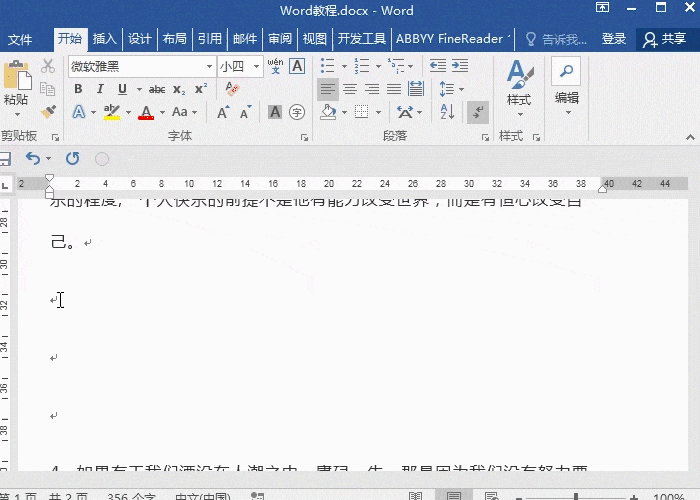The height and width of the screenshot is (500, 700).
Task: Click the Undo arrow in quick access toolbar
Action: pyautogui.click(x=33, y=158)
